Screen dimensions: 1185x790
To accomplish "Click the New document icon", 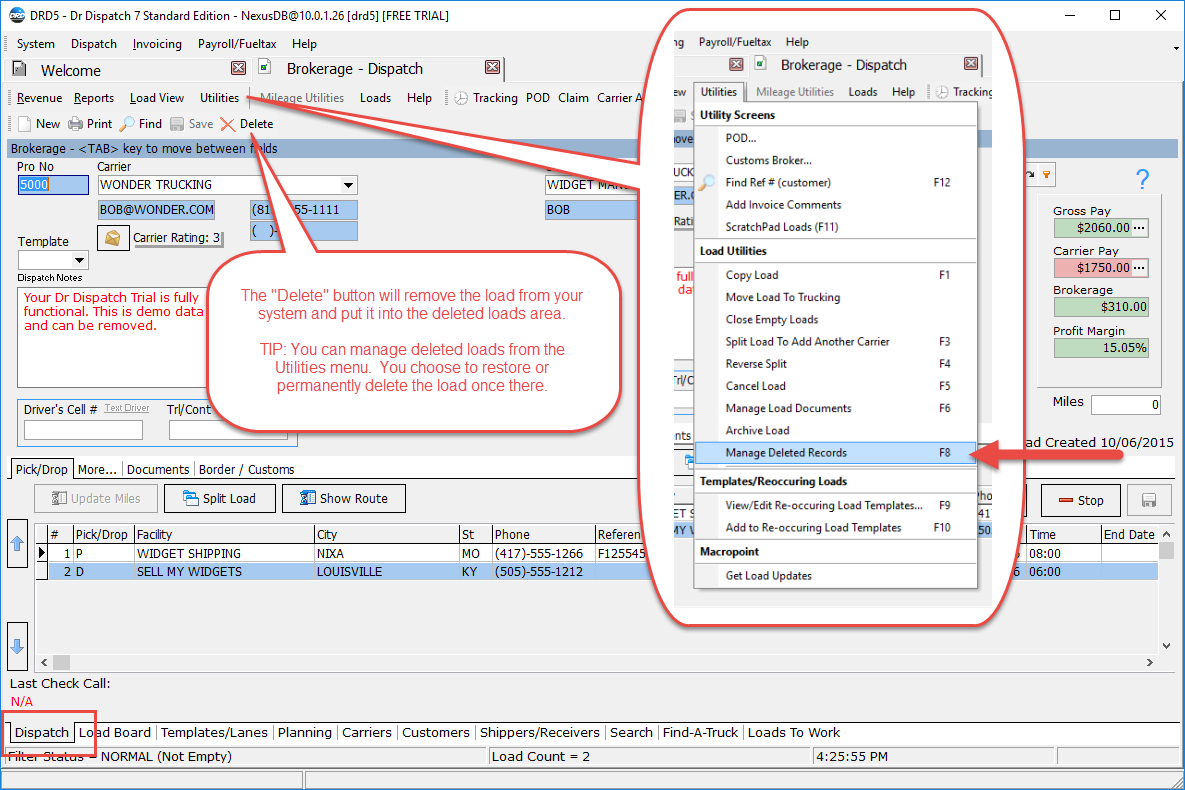I will coord(25,124).
